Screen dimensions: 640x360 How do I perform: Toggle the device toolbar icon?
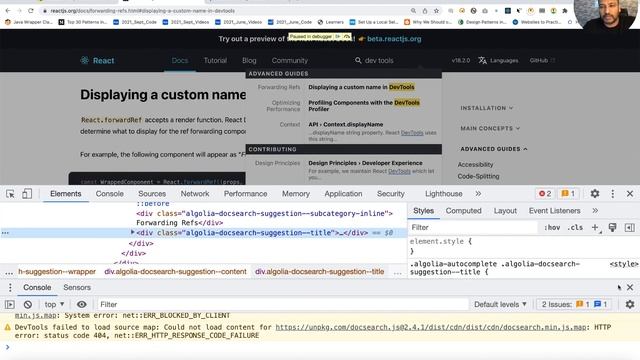[27, 194]
